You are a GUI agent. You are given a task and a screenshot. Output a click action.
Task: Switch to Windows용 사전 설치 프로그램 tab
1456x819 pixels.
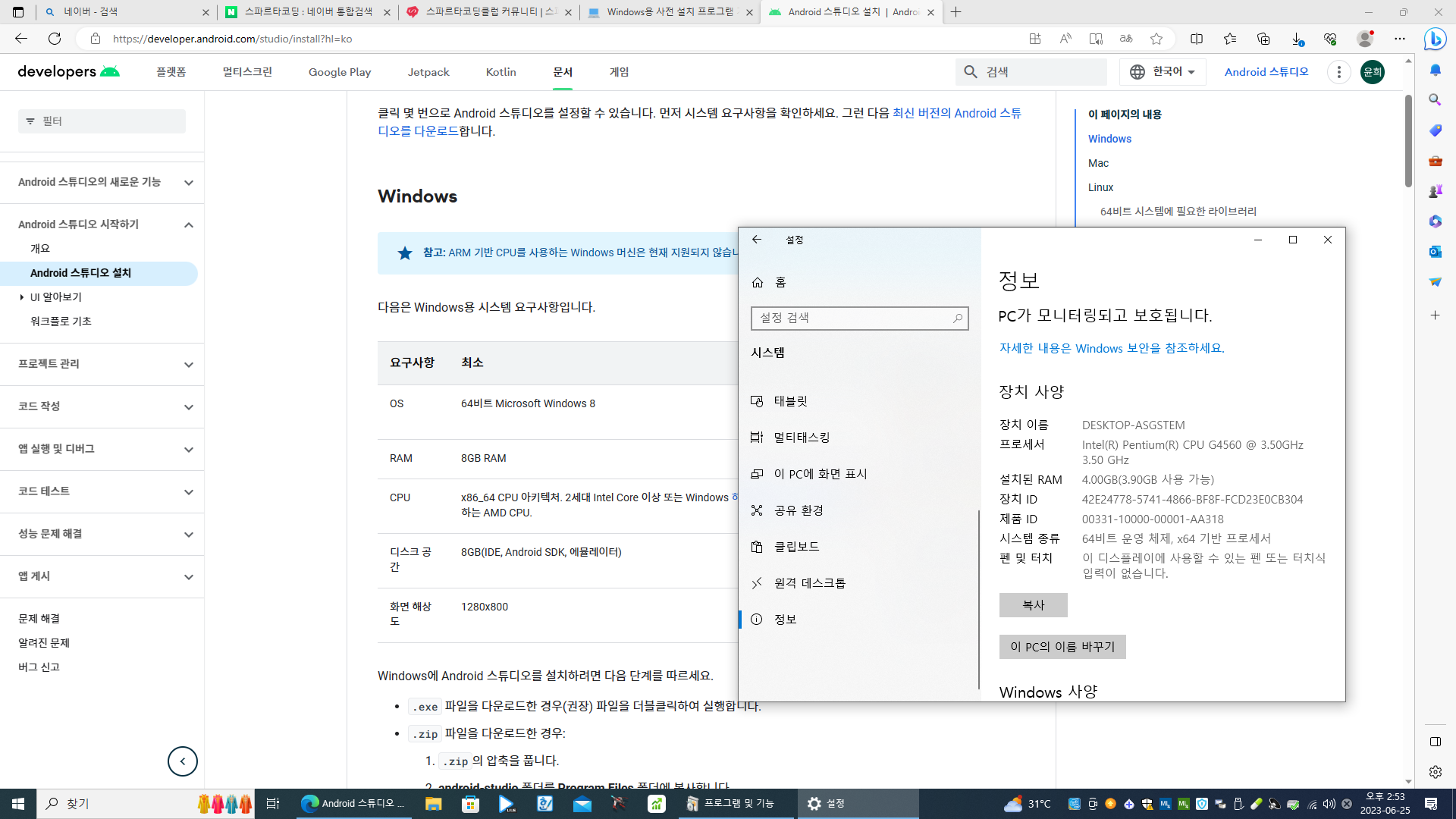click(x=669, y=12)
